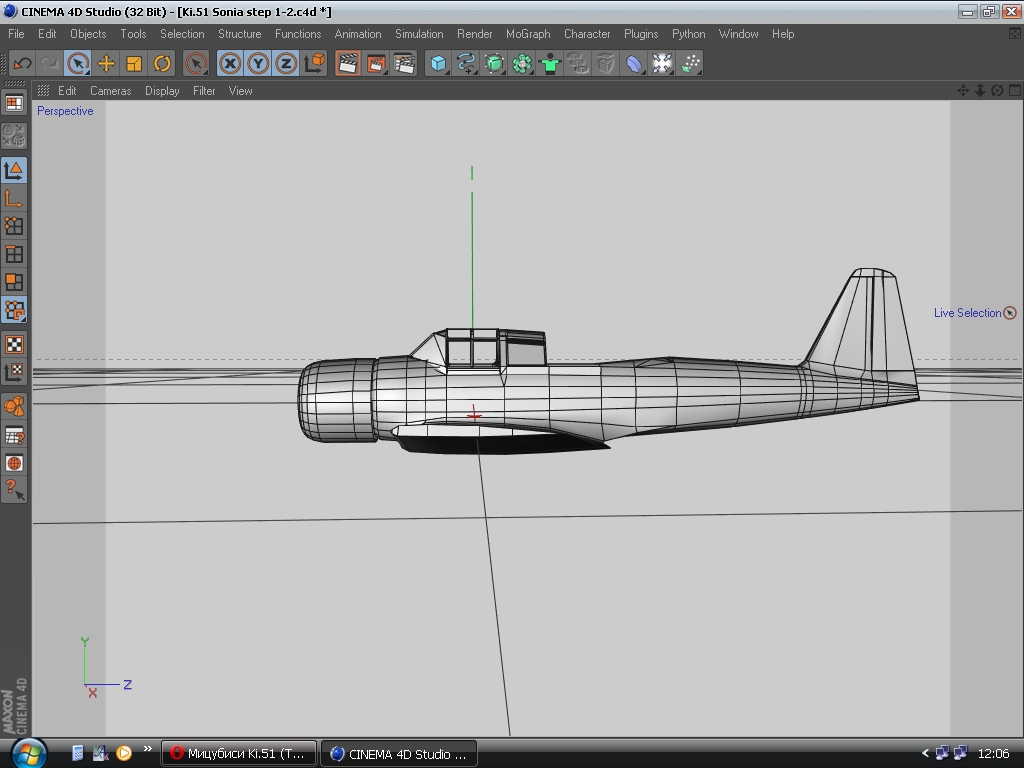Click the Undo arrow icon
The width and height of the screenshot is (1024, 768).
tap(22, 64)
